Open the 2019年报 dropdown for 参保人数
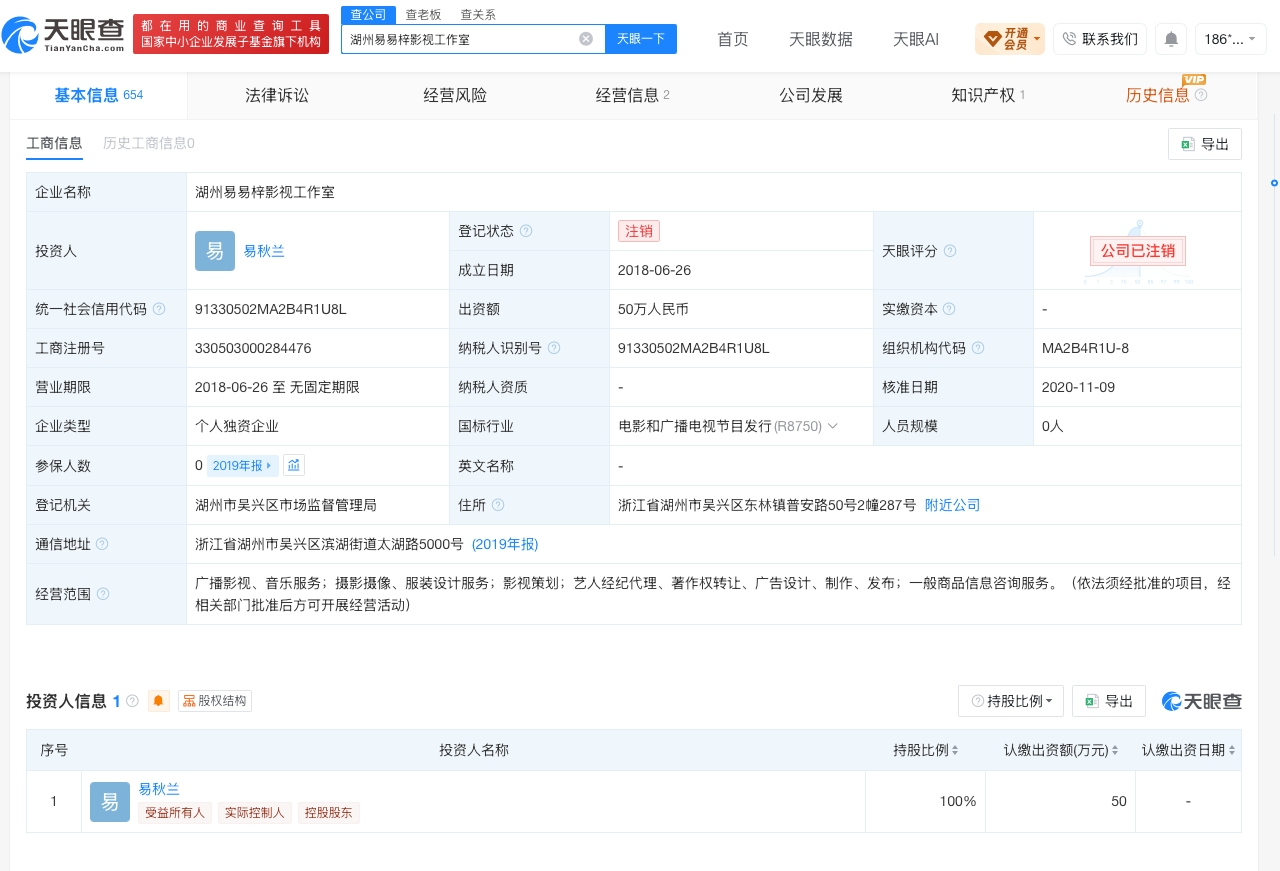The width and height of the screenshot is (1280, 871). pyautogui.click(x=243, y=465)
